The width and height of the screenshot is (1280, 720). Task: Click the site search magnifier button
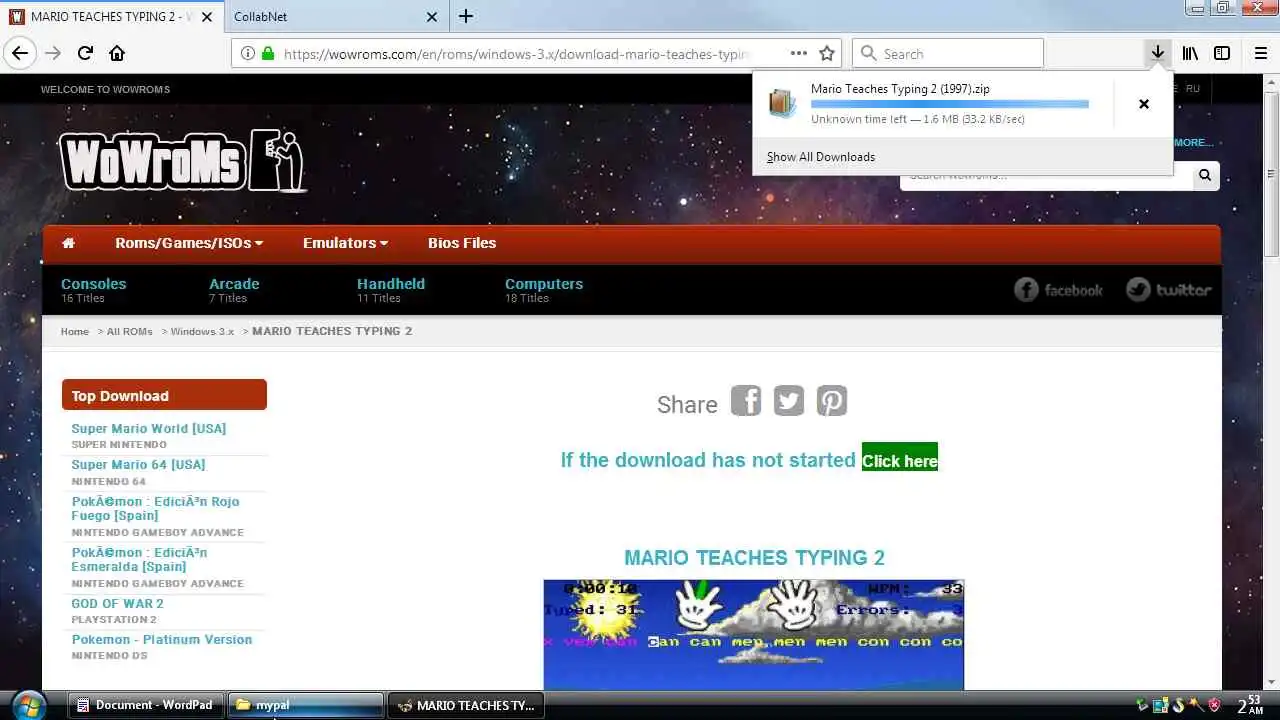[x=1205, y=175]
